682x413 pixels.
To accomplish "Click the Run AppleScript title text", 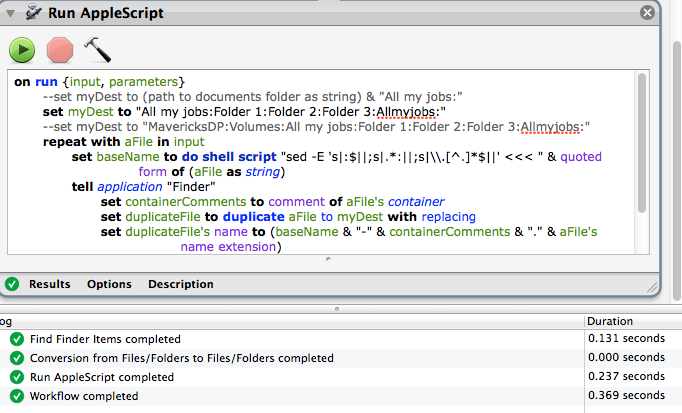I will click(x=106, y=13).
